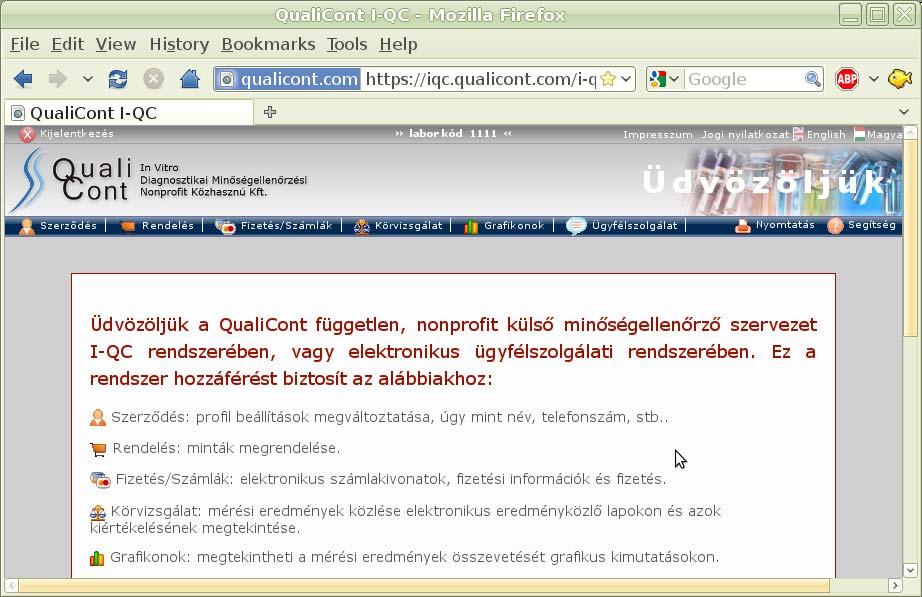Image resolution: width=922 pixels, height=597 pixels.
Task: Go back with the blue back arrow
Action: point(23,79)
